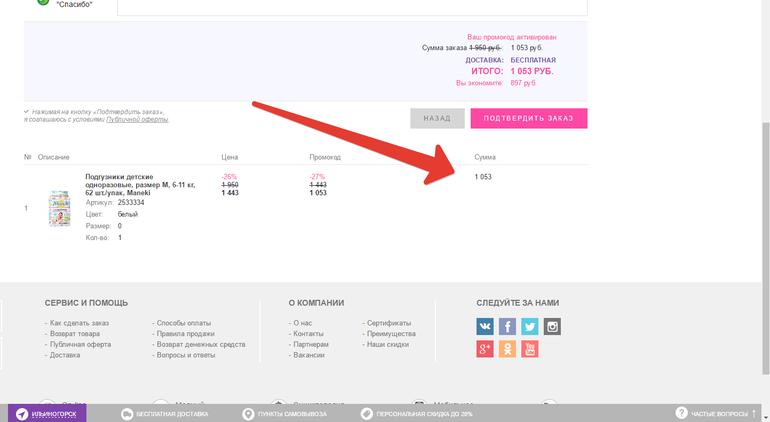This screenshot has width=770, height=422.
Task: Click the page vertical scrollbar
Action: tap(765, 150)
